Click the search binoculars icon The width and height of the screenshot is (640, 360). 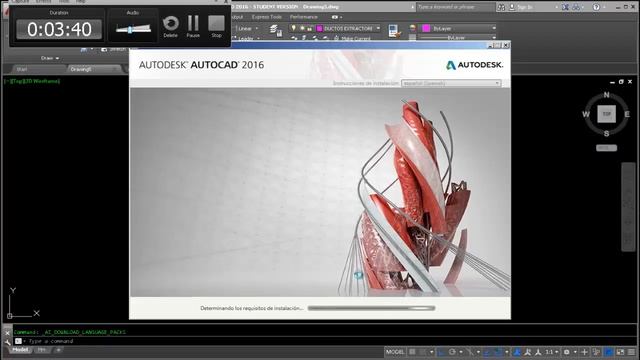501,7
